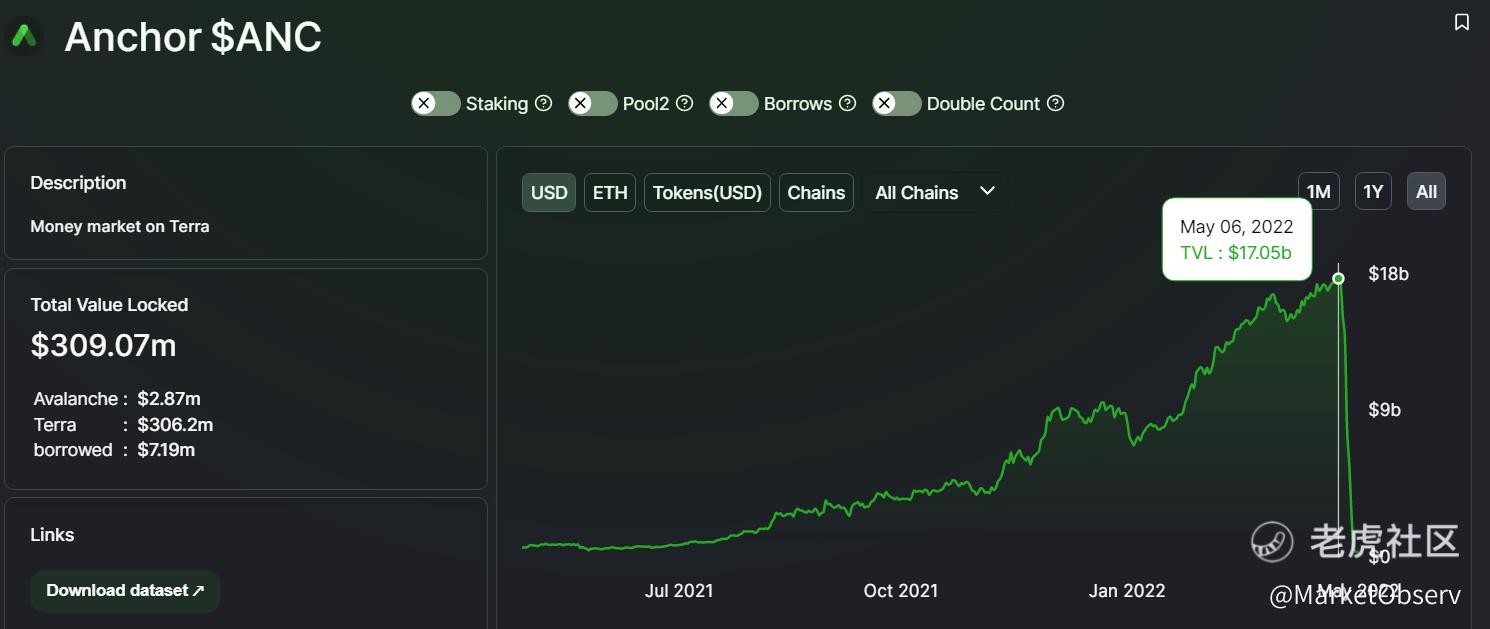Show the Chains breakdown chart
Viewport: 1490px width, 629px height.
coord(816,192)
